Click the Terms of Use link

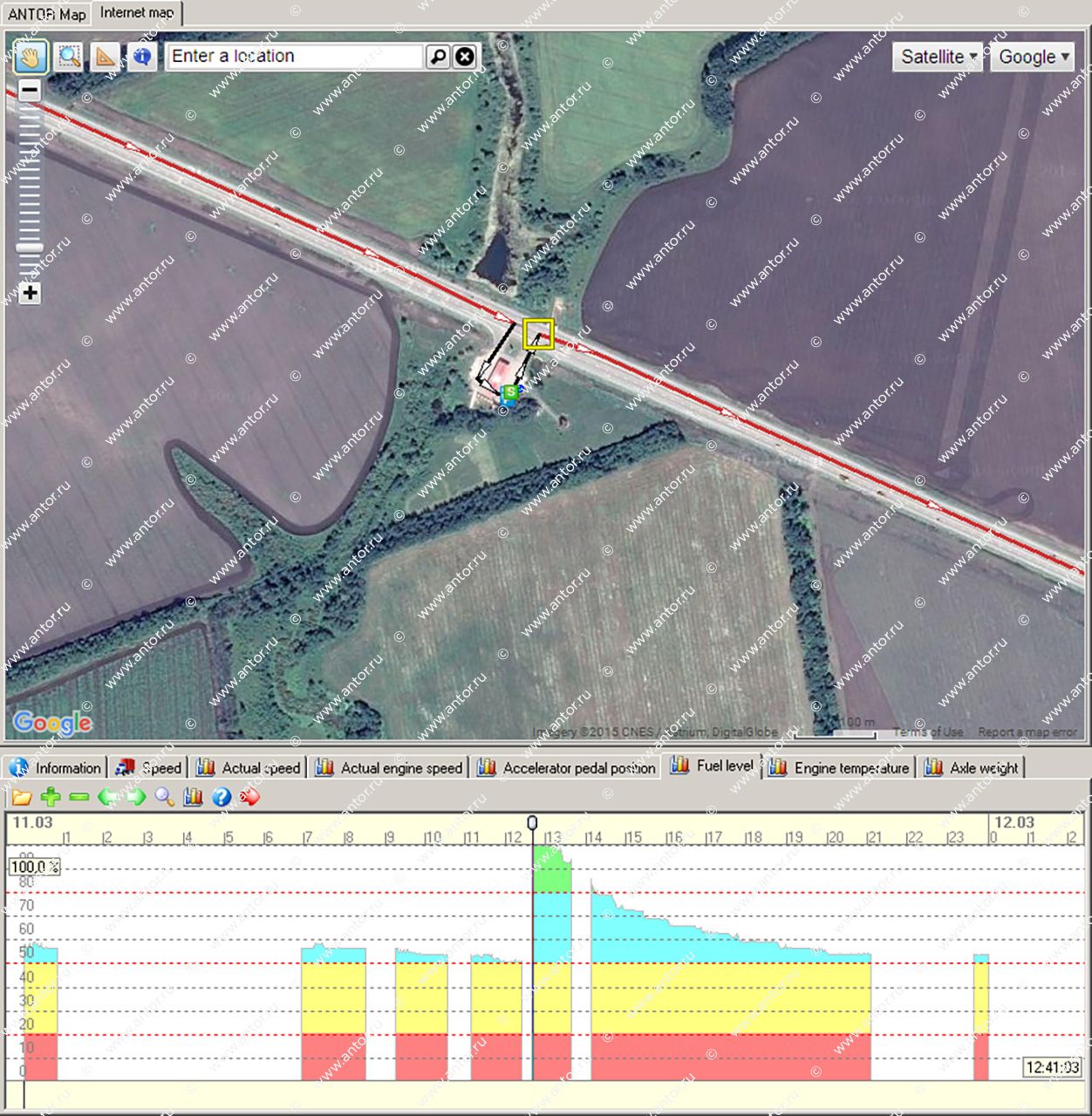tap(928, 732)
